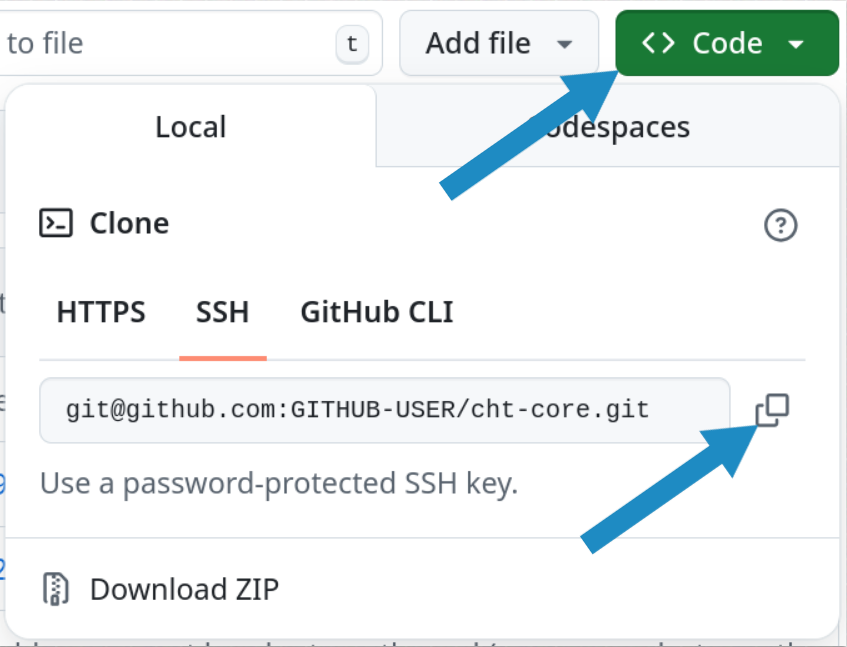Copy the SSH clone URL to clipboard
Viewport: 847px width, 647px height.
pos(772,410)
